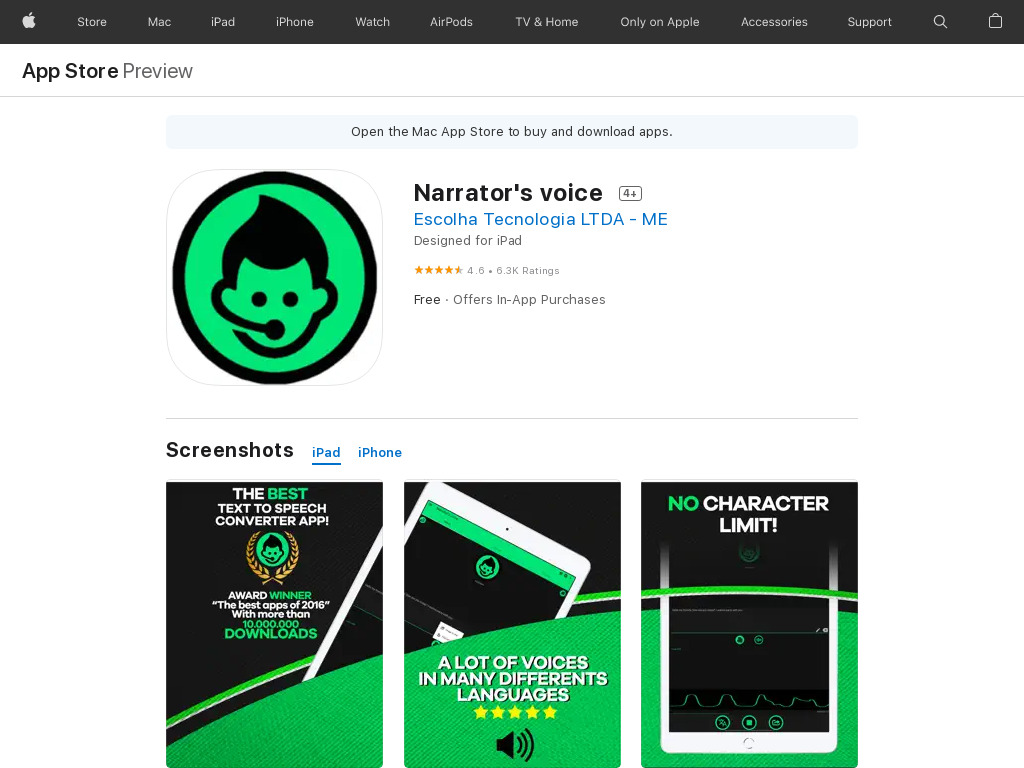Screen dimensions: 1024x768
Task: Open Escolha Tecnologia LTDA - ME developer link
Action: point(541,219)
